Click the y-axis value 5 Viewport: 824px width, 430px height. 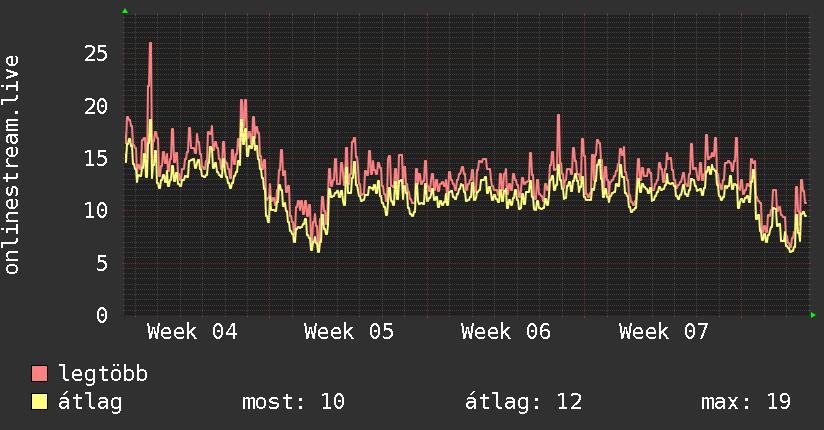coord(102,263)
